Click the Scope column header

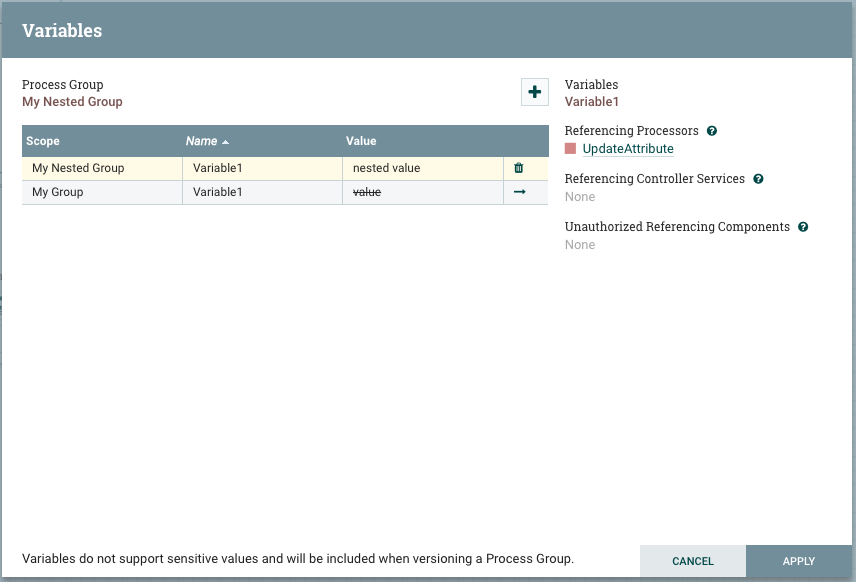click(x=102, y=141)
